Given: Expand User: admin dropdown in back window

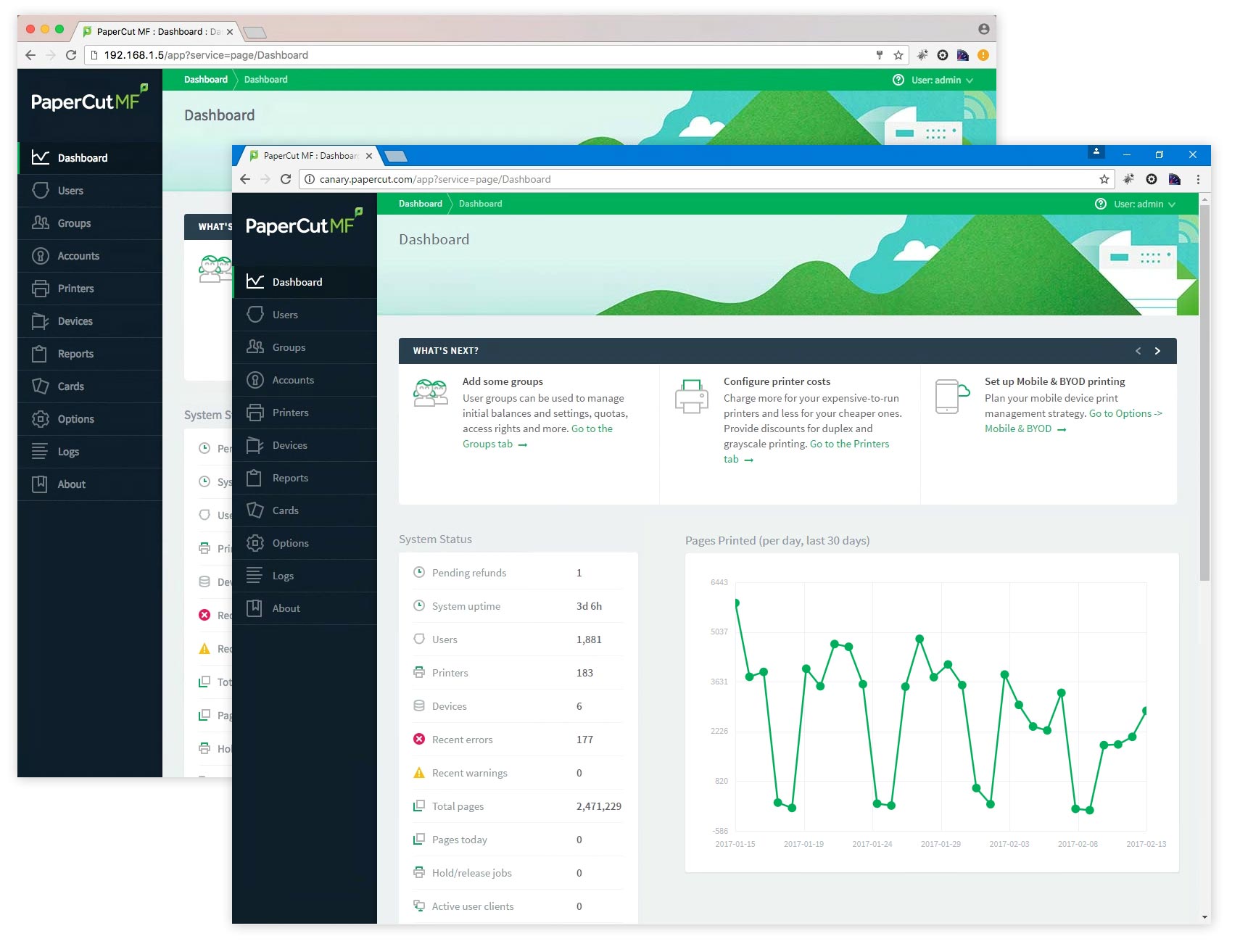Looking at the screenshot, I should click(x=942, y=80).
